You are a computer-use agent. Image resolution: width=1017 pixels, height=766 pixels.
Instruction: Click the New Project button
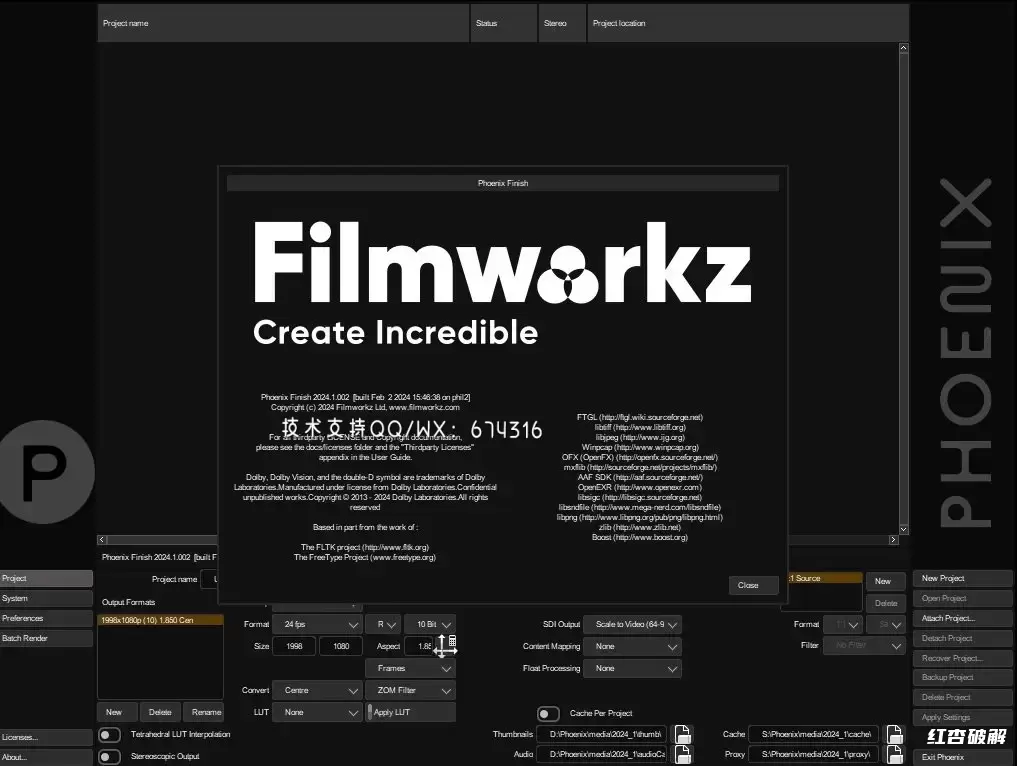pyautogui.click(x=963, y=579)
